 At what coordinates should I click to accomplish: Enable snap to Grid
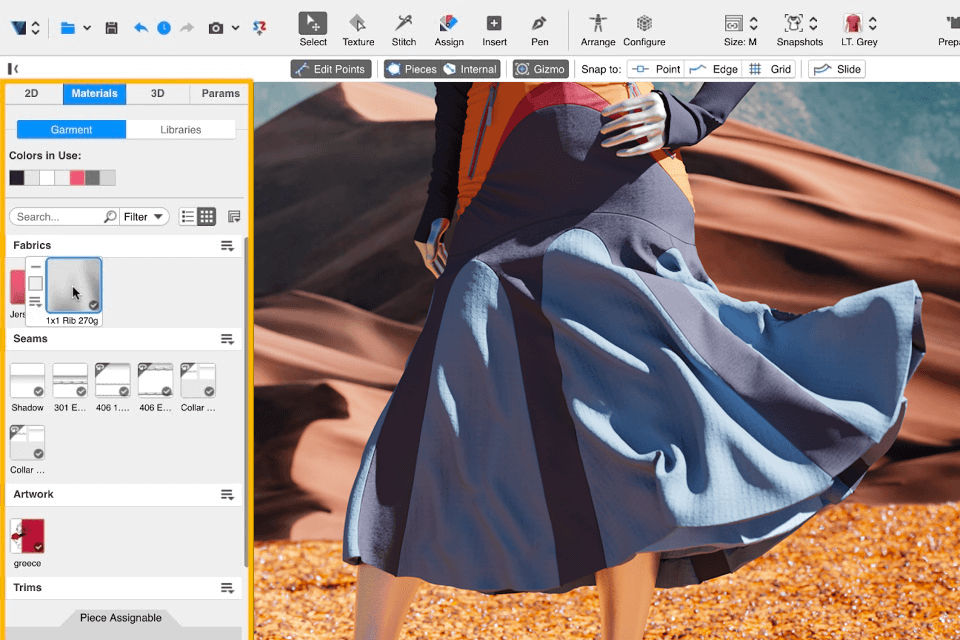[x=770, y=69]
